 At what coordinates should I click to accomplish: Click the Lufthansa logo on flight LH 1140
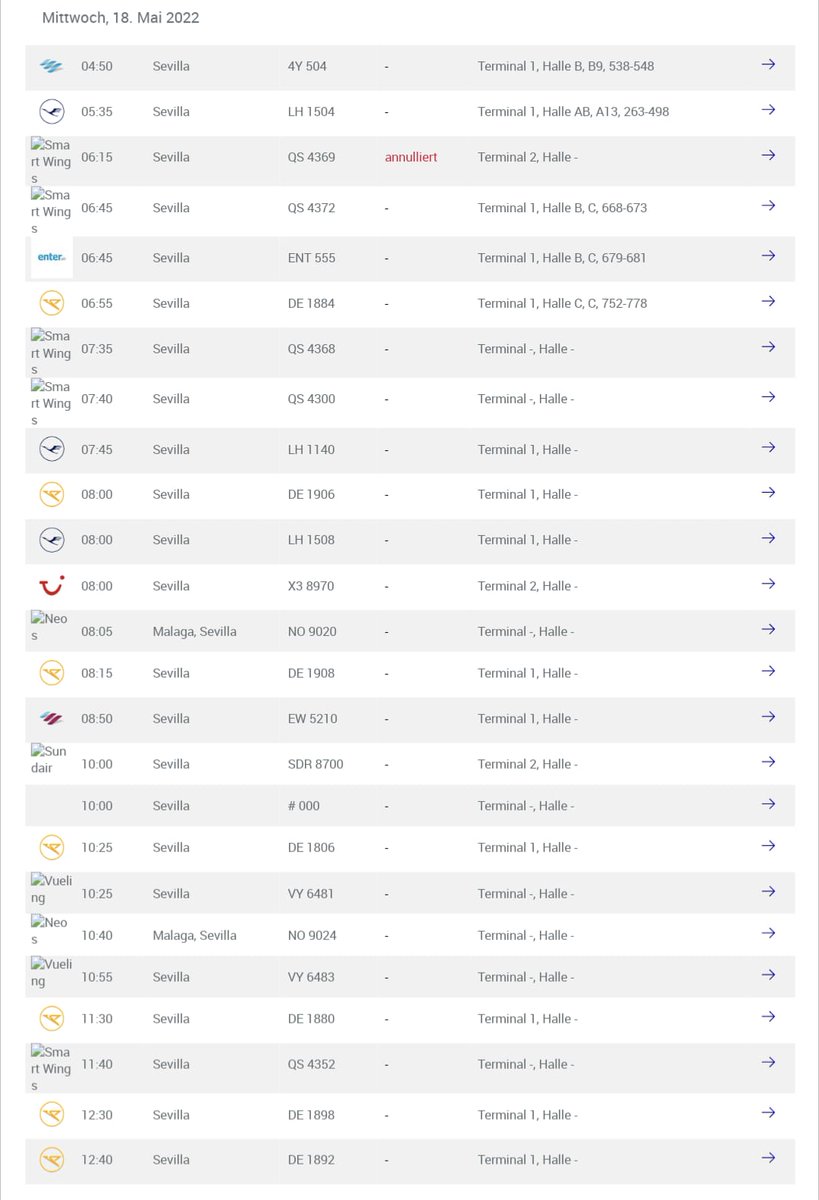[x=51, y=449]
